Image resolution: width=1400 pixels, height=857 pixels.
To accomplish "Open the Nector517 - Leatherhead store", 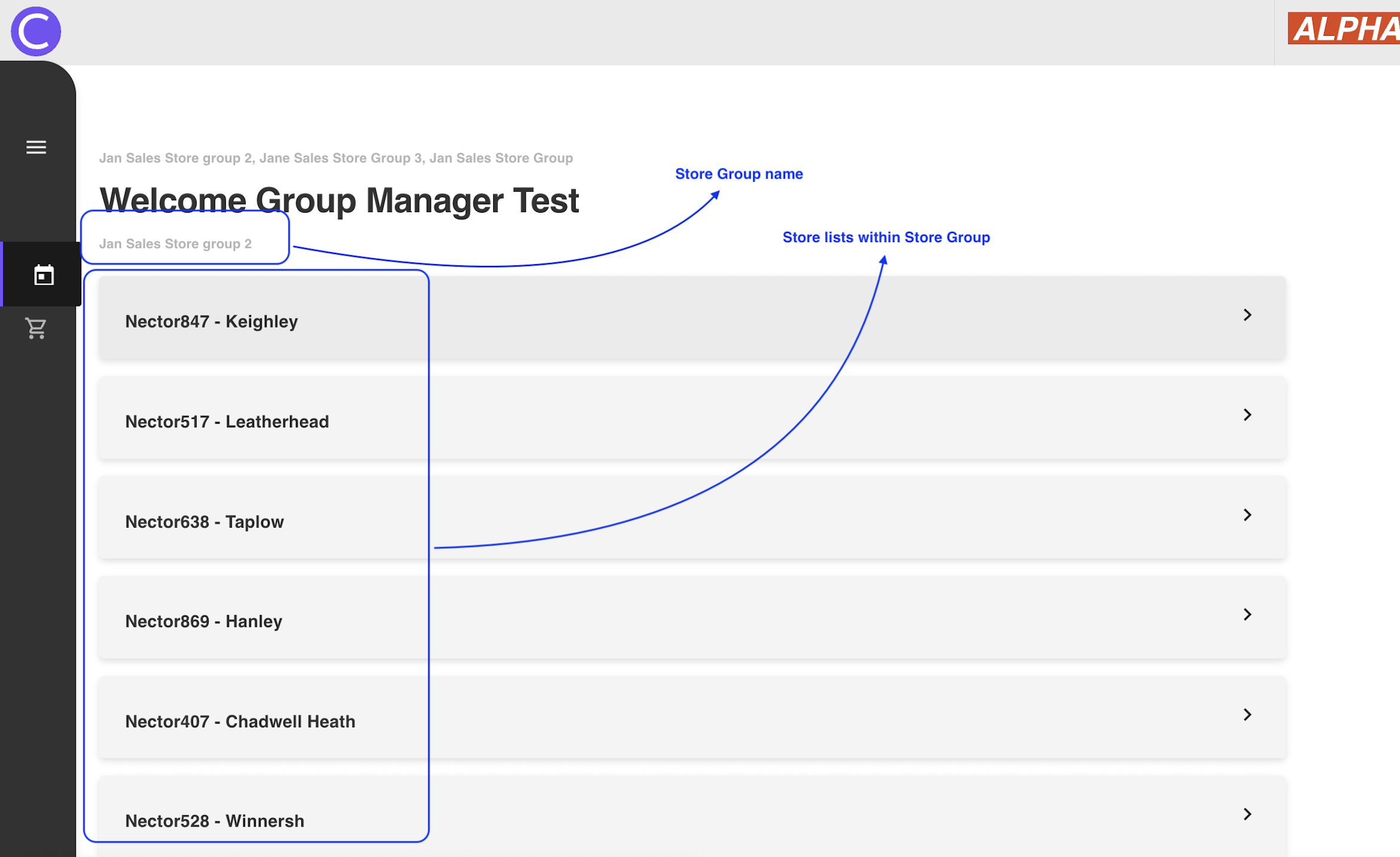I will [x=227, y=421].
